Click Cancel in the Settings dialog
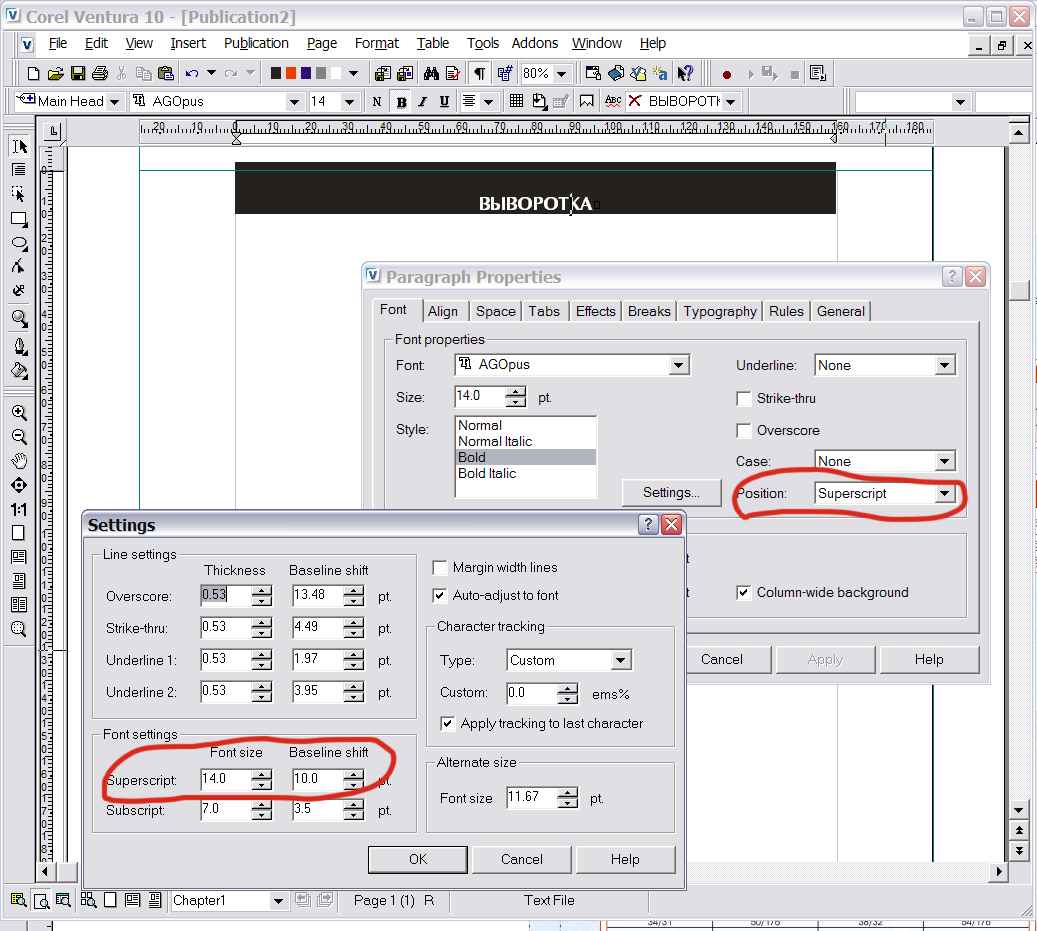 click(x=522, y=859)
